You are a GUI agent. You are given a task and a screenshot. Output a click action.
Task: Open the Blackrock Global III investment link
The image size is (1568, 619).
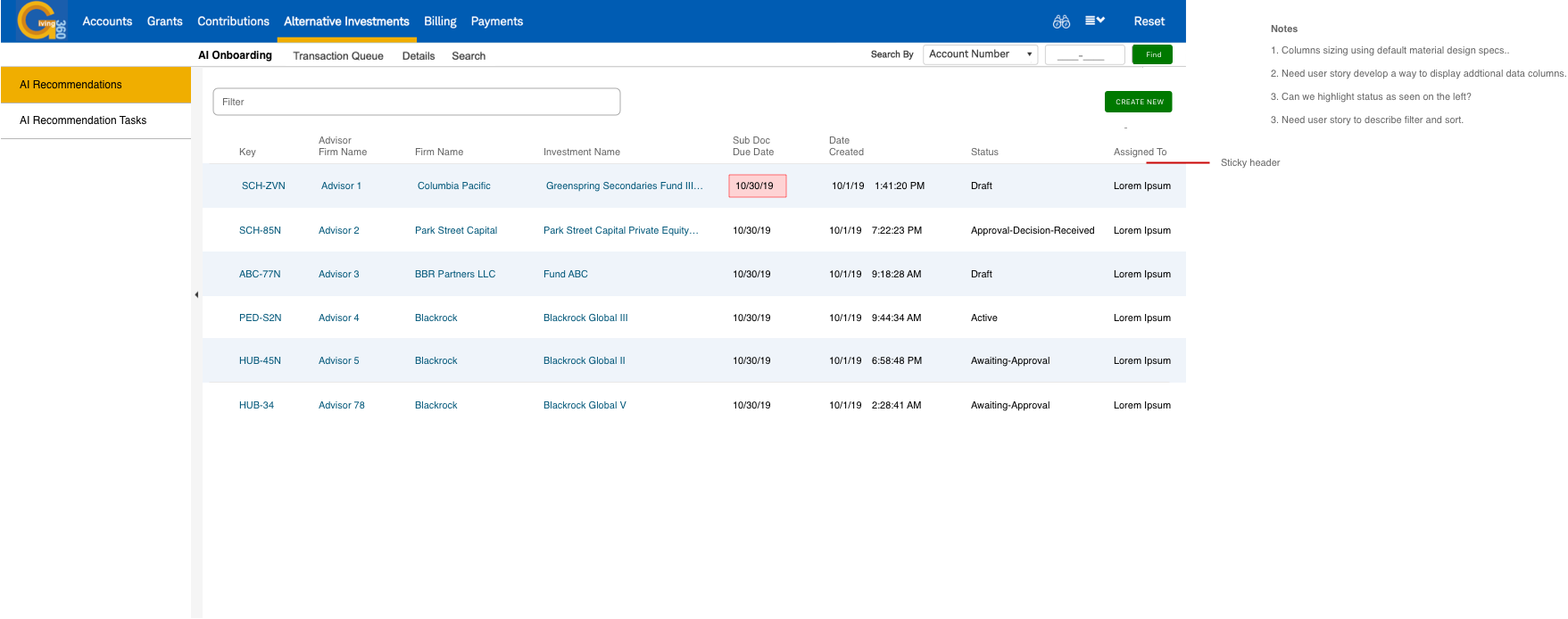pos(585,318)
